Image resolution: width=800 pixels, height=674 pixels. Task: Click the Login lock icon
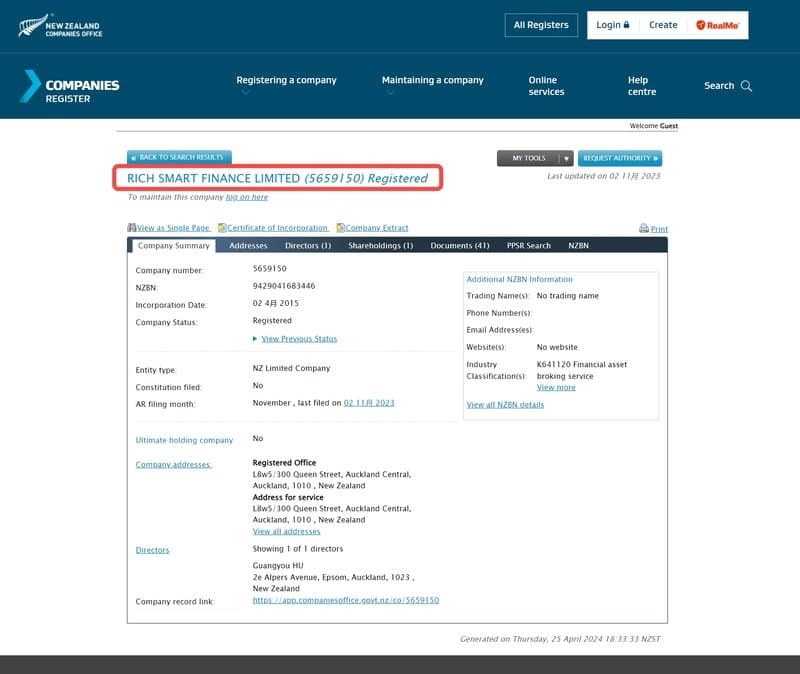(628, 24)
